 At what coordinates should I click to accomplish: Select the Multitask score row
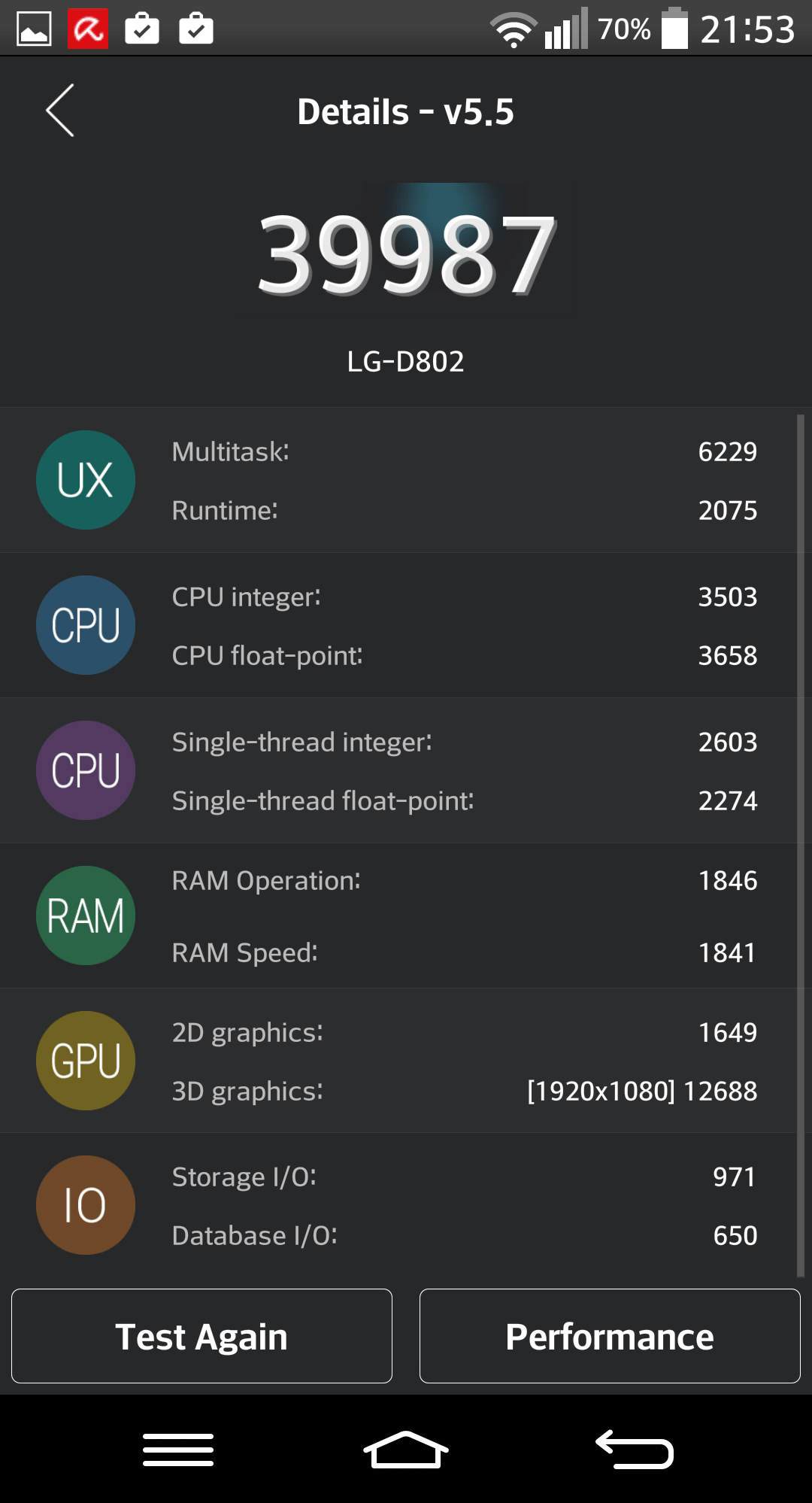pos(464,451)
